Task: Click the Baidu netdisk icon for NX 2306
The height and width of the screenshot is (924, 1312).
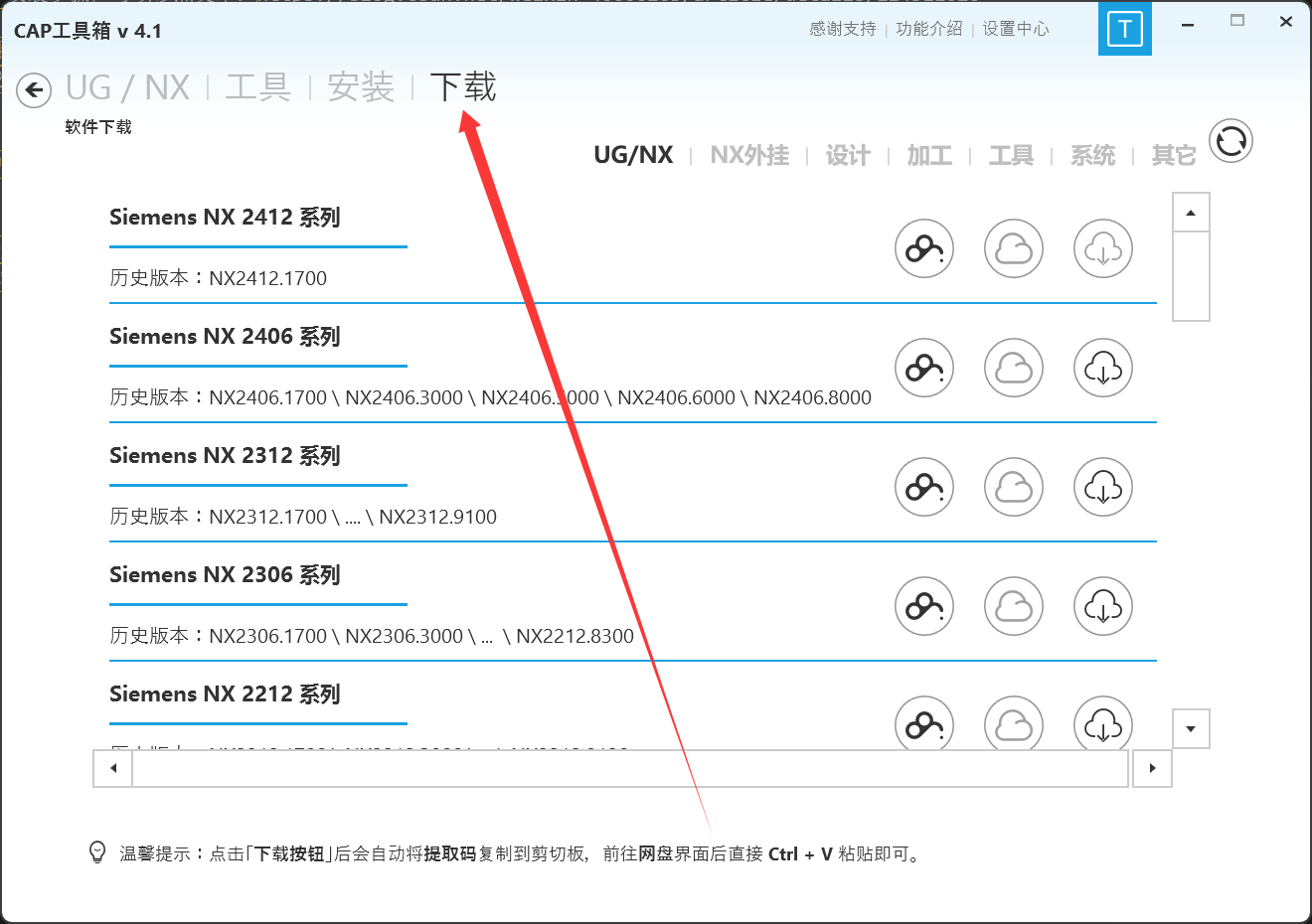Action: tap(924, 606)
